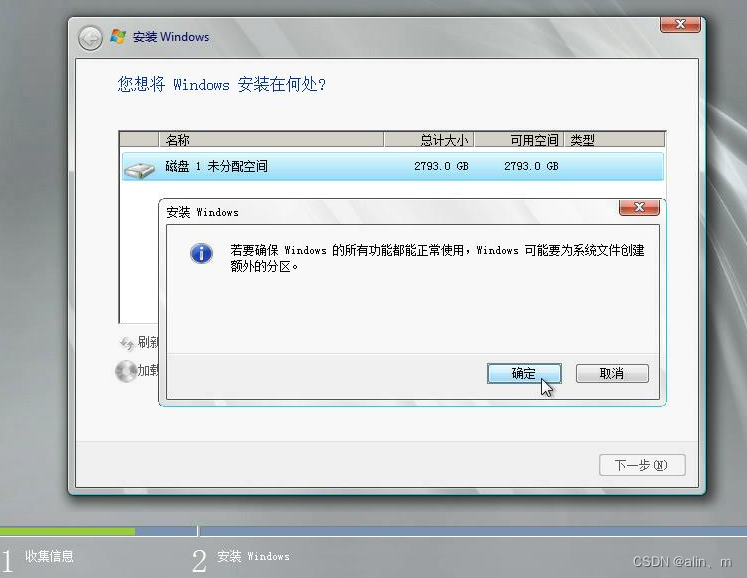This screenshot has height=578, width=747.
Task: Close the main 安装 Windows setup window
Action: [x=680, y=24]
